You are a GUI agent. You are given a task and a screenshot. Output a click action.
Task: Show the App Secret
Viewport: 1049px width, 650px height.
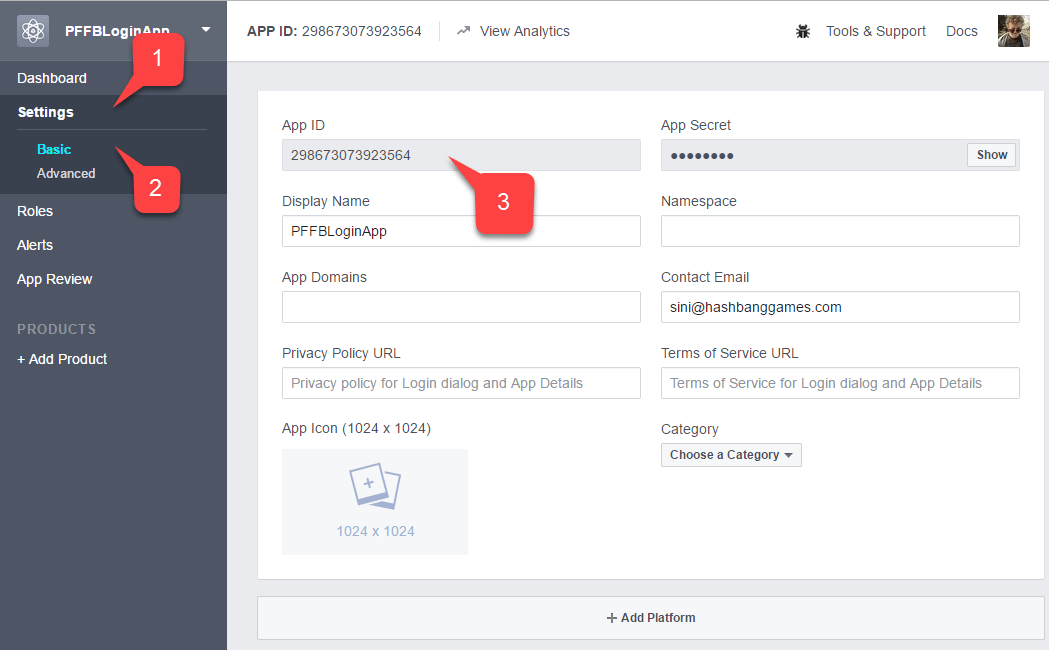pyautogui.click(x=991, y=155)
